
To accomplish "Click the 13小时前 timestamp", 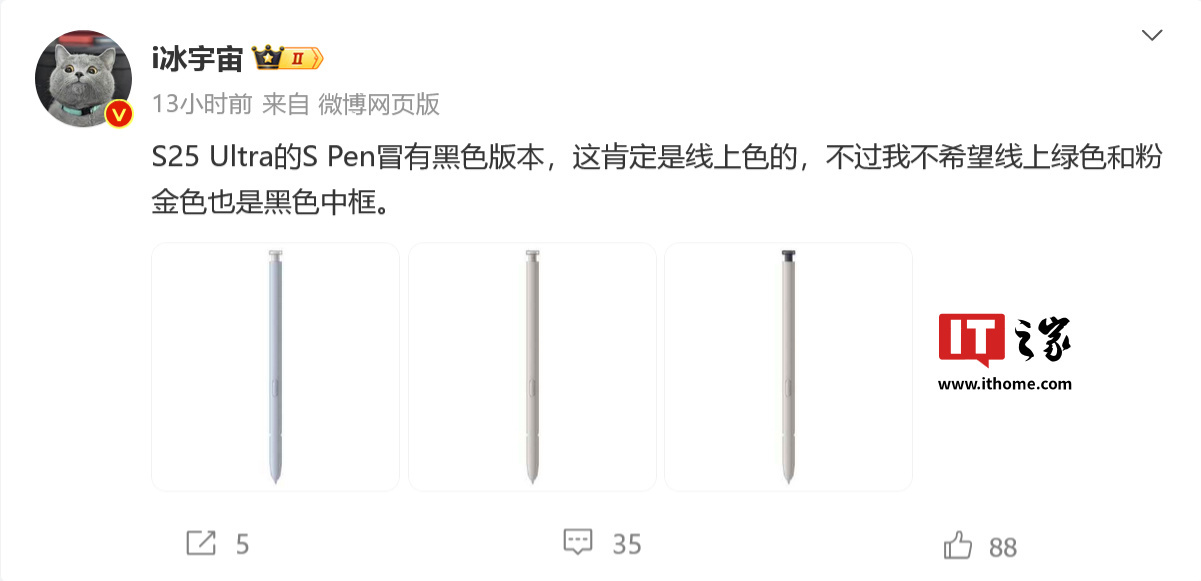I will click(x=201, y=104).
